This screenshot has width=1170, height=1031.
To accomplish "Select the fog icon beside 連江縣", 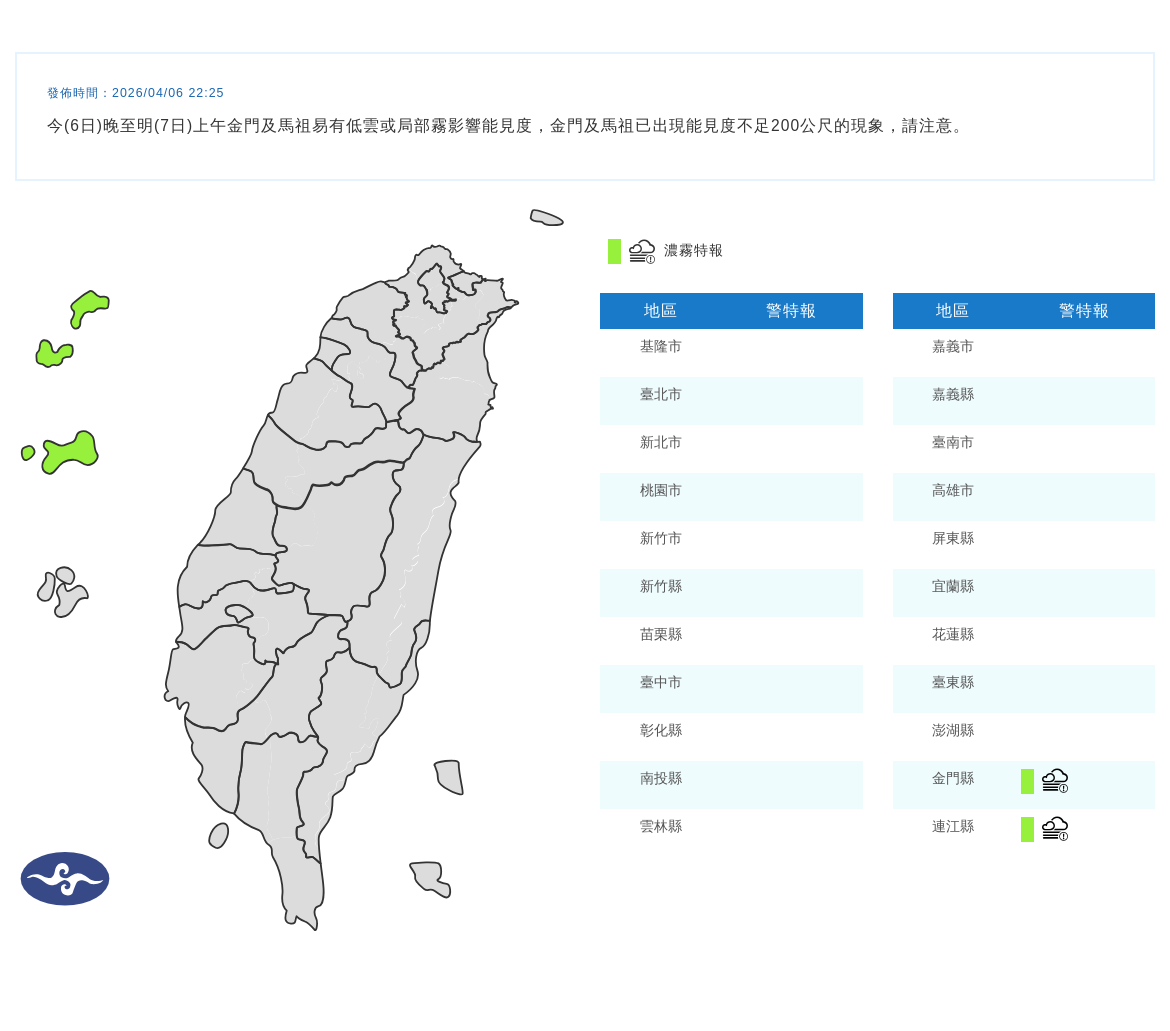I will pos(1055,828).
